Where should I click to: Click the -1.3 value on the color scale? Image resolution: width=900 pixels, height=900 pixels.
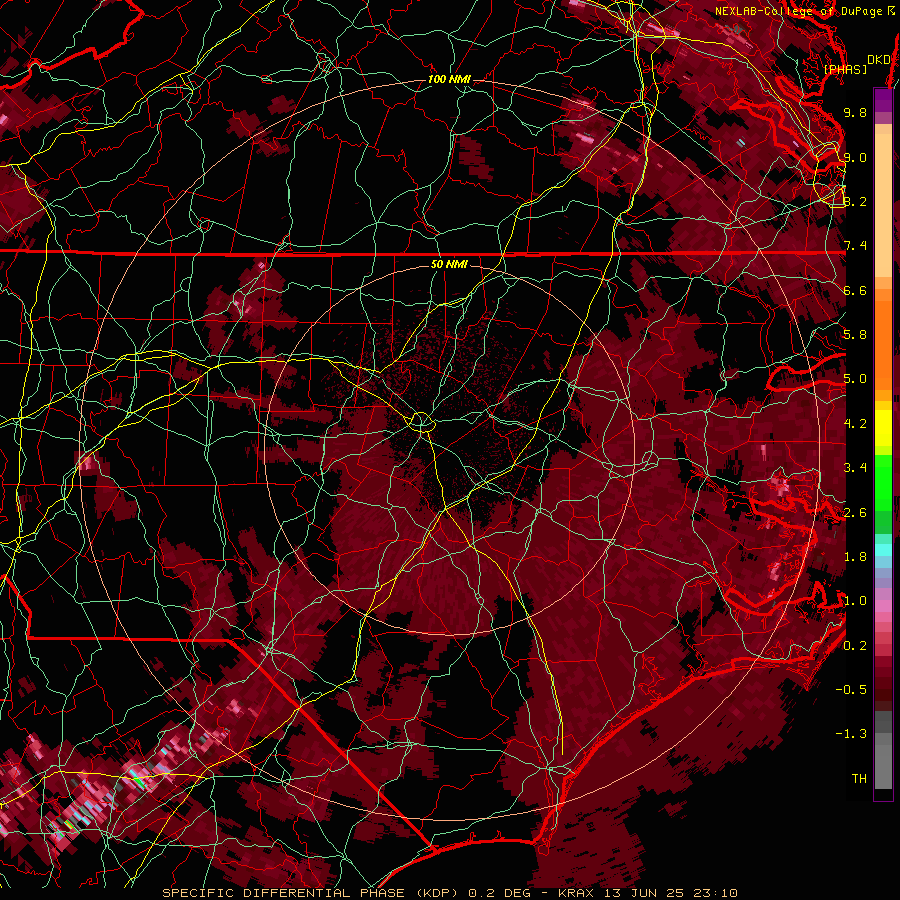(851, 734)
